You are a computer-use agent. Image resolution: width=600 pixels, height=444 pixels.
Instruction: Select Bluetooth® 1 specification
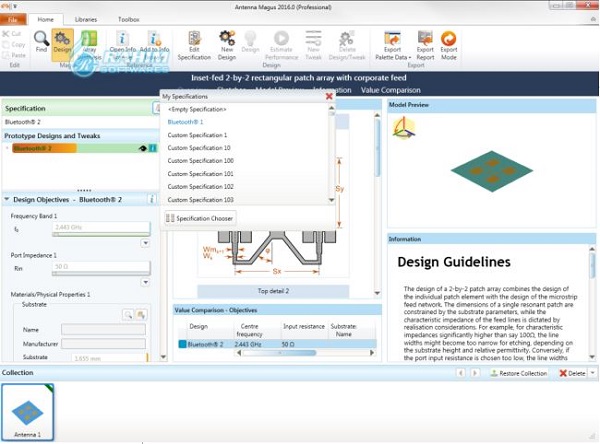tap(185, 122)
